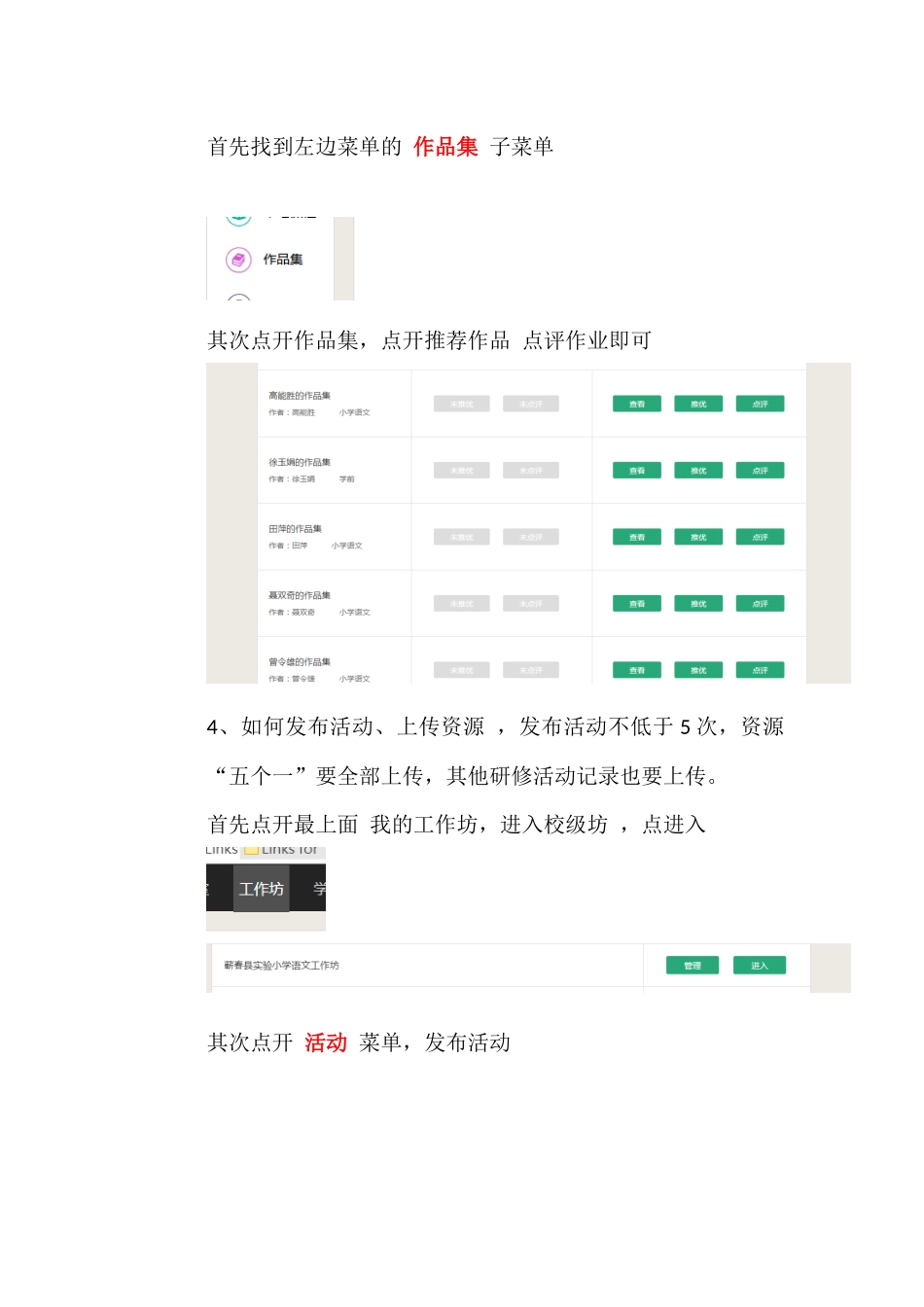Click 未推优 status for 高能胜的作品集
Image resolution: width=924 pixels, height=1307 pixels.
pyautogui.click(x=462, y=404)
